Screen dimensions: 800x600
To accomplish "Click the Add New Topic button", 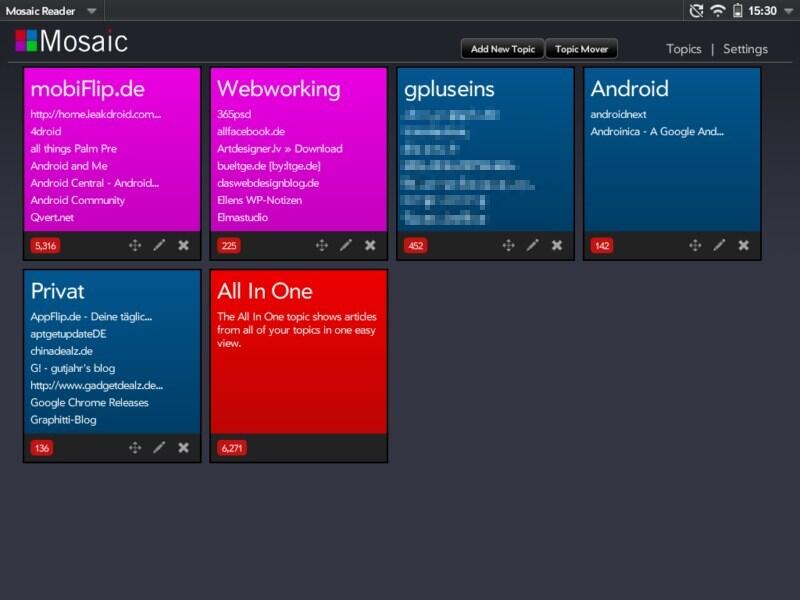I will click(503, 49).
